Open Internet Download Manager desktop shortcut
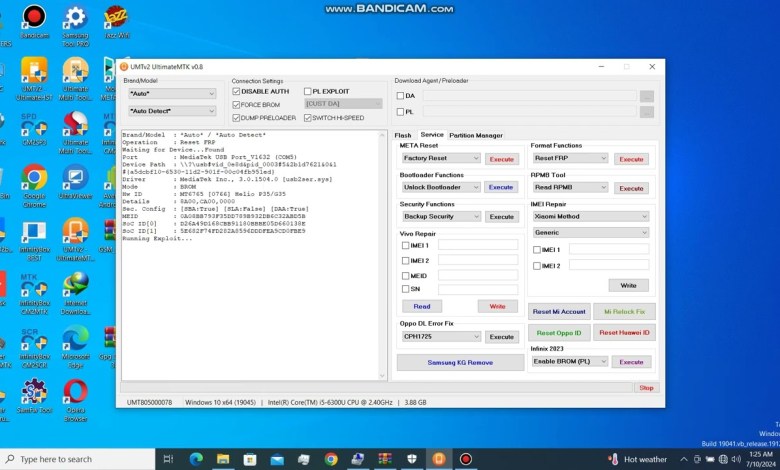This screenshot has width=780, height=470. click(75, 293)
